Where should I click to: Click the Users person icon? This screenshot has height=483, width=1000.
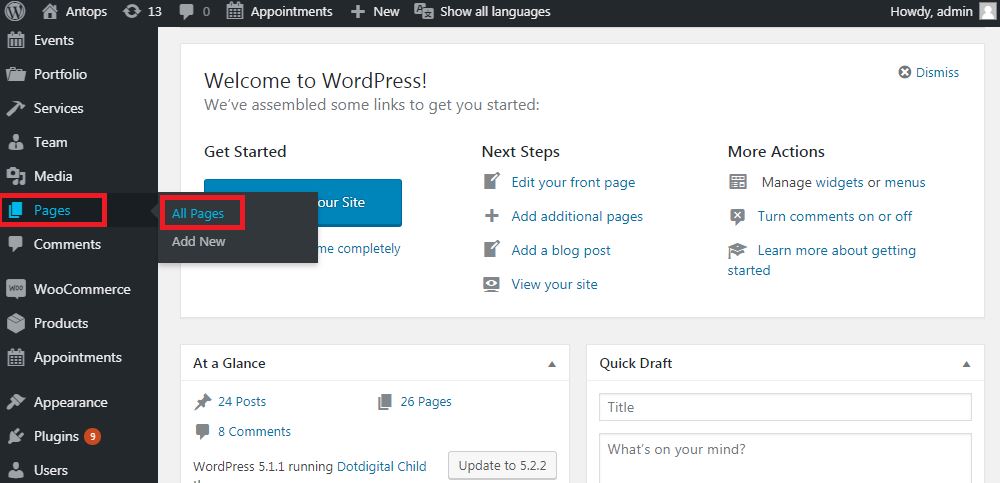[16, 470]
